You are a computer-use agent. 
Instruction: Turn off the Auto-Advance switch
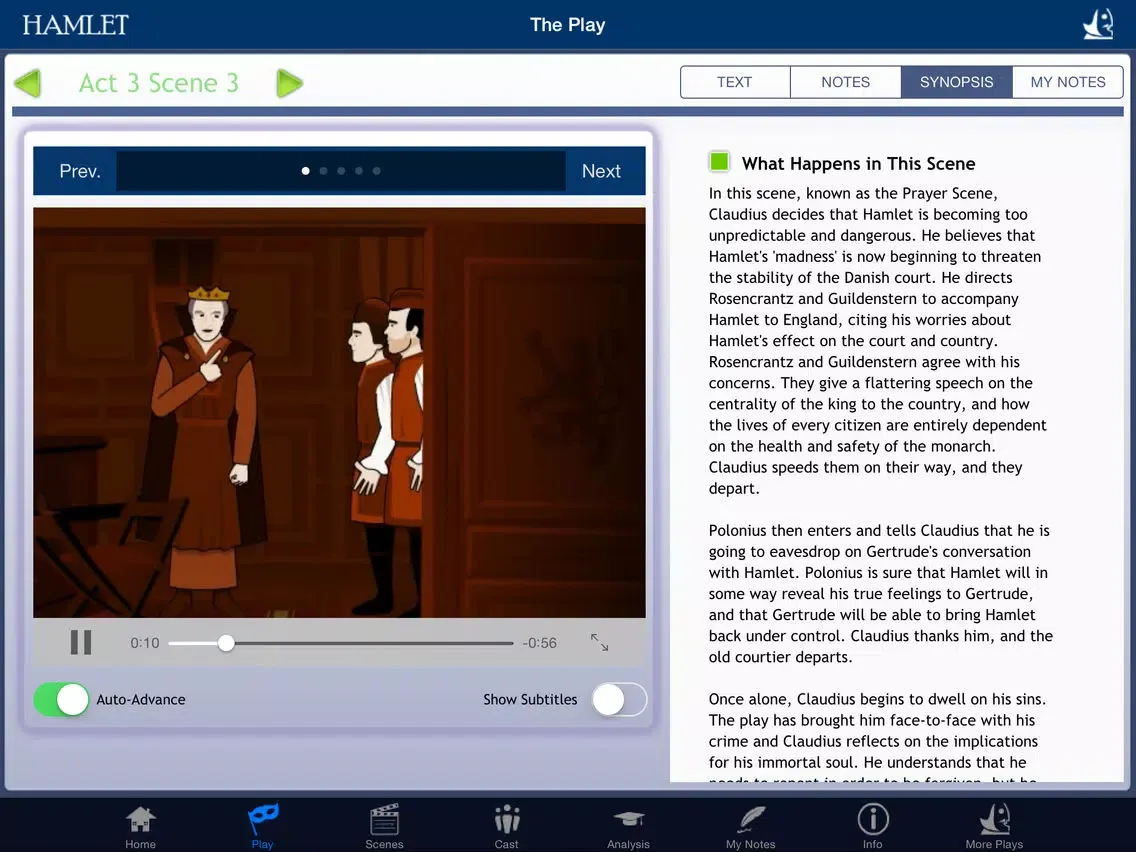coord(62,699)
